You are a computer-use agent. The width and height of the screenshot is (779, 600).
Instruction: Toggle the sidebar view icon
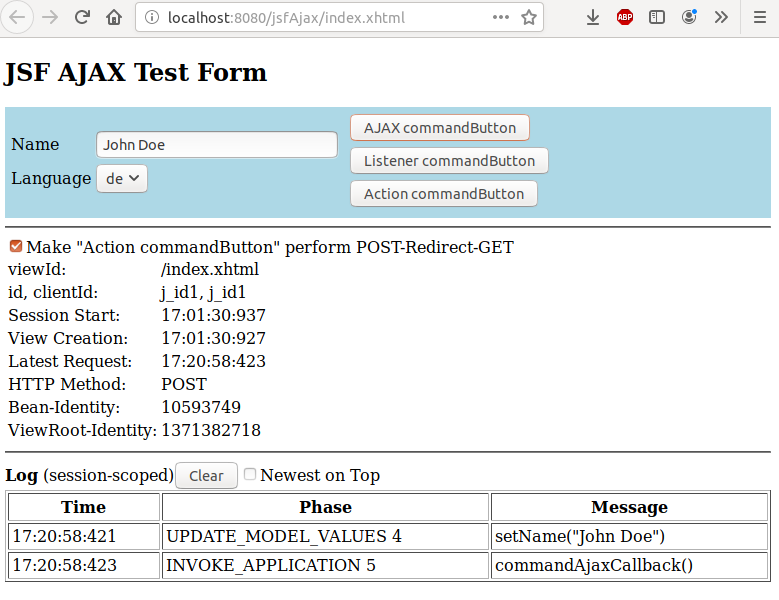[x=657, y=17]
